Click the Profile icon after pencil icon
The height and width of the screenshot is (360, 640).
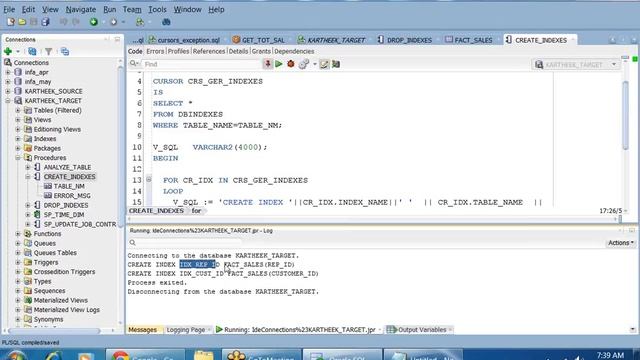(x=336, y=64)
